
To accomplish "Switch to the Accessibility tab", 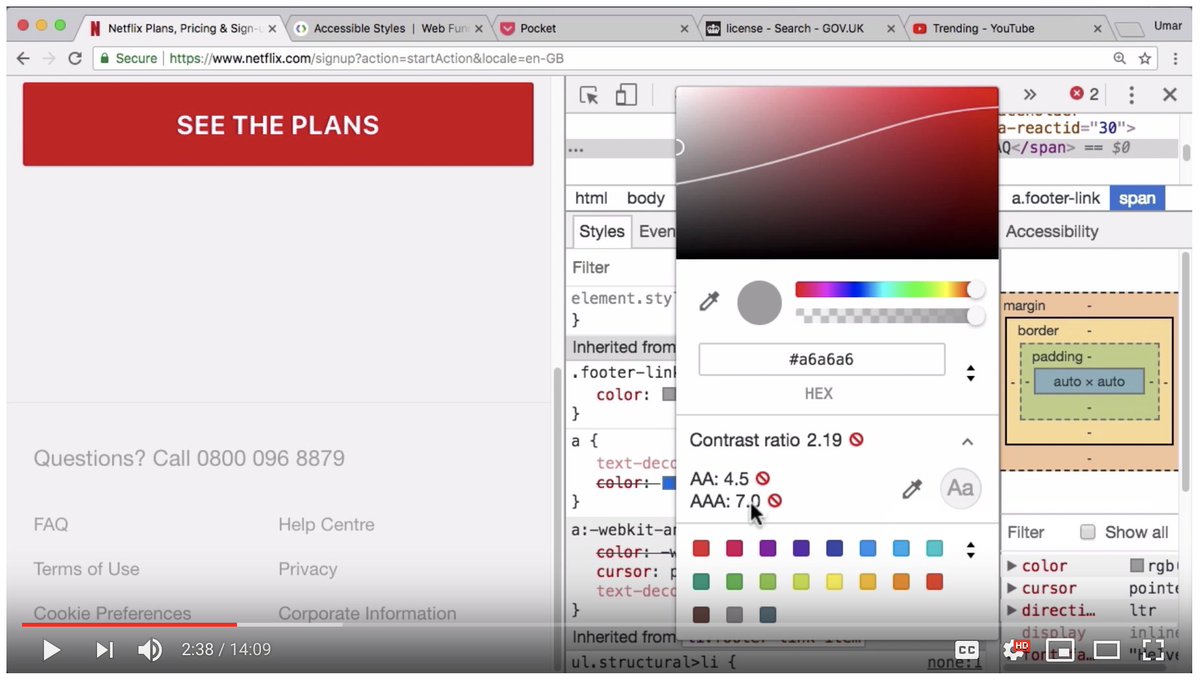I will point(1051,231).
